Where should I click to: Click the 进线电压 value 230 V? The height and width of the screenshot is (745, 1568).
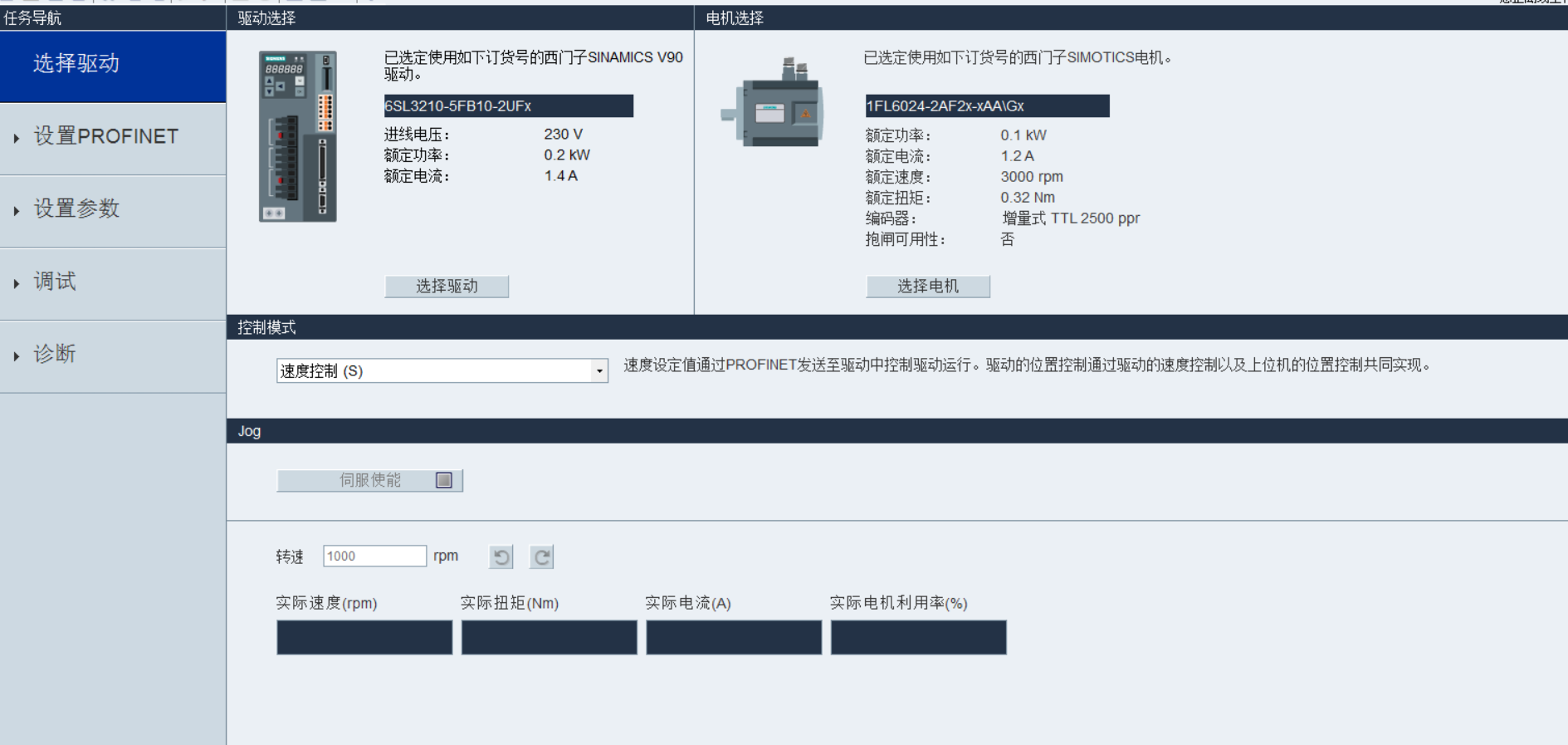tap(564, 134)
